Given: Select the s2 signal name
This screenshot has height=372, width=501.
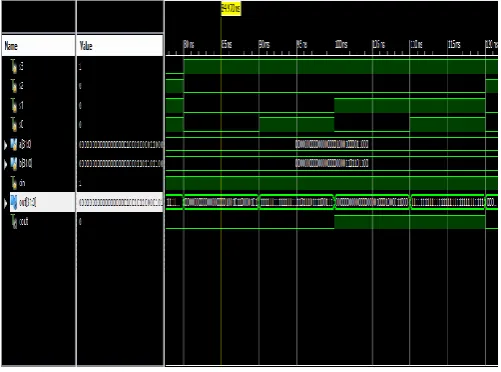Looking at the screenshot, I should 21,86.
